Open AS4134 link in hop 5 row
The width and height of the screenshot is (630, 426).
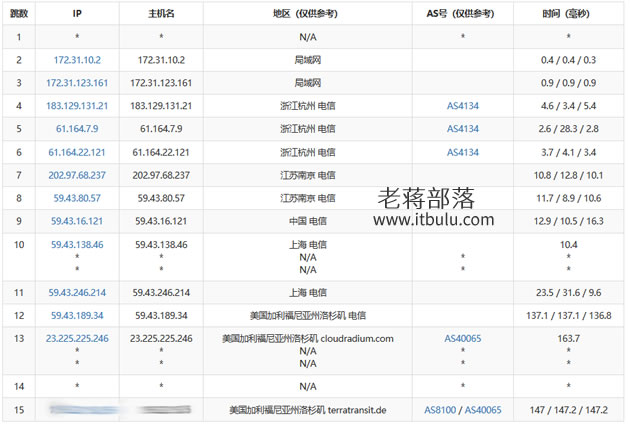pos(463,129)
